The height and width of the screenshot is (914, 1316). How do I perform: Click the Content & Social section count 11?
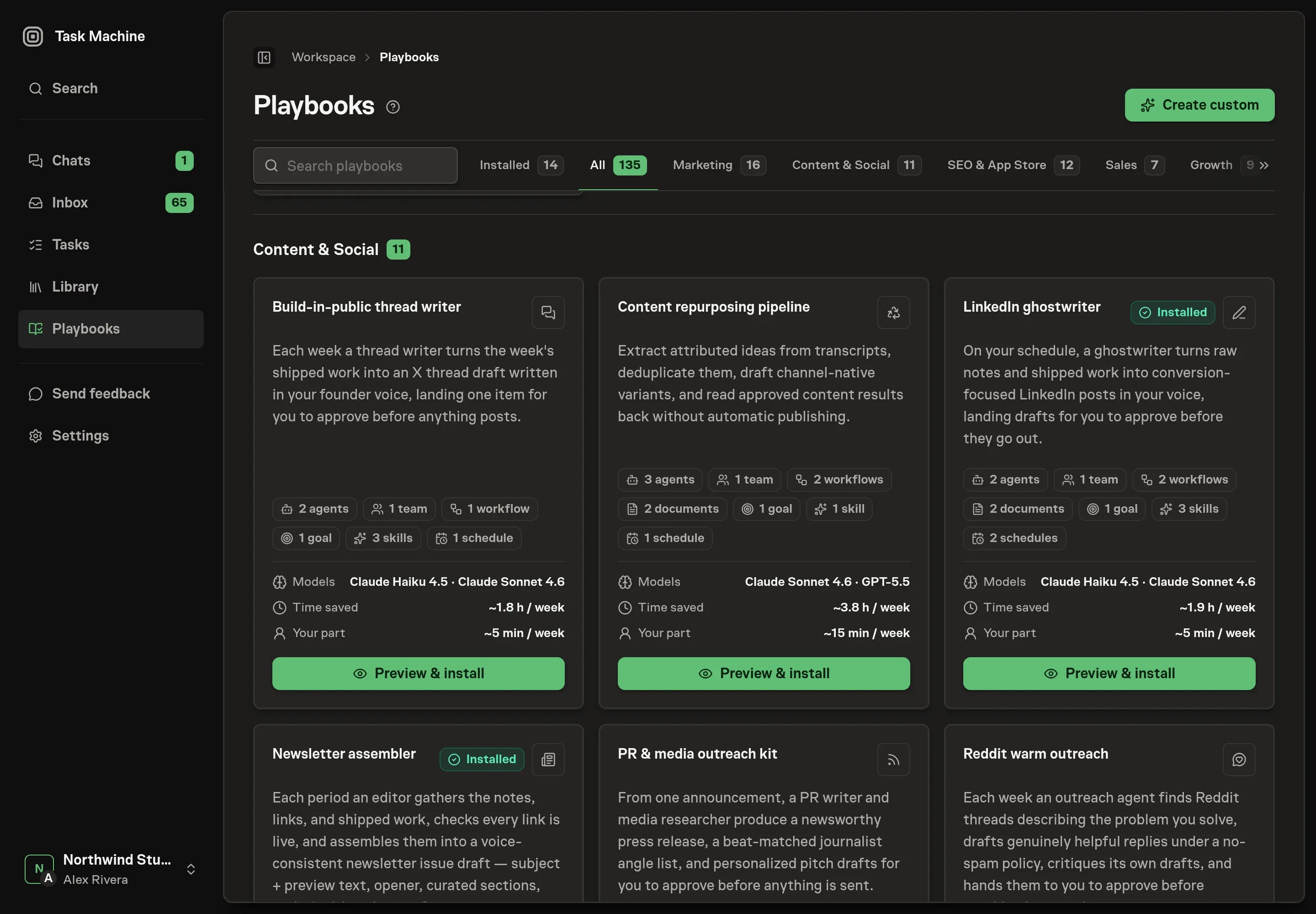tap(398, 249)
